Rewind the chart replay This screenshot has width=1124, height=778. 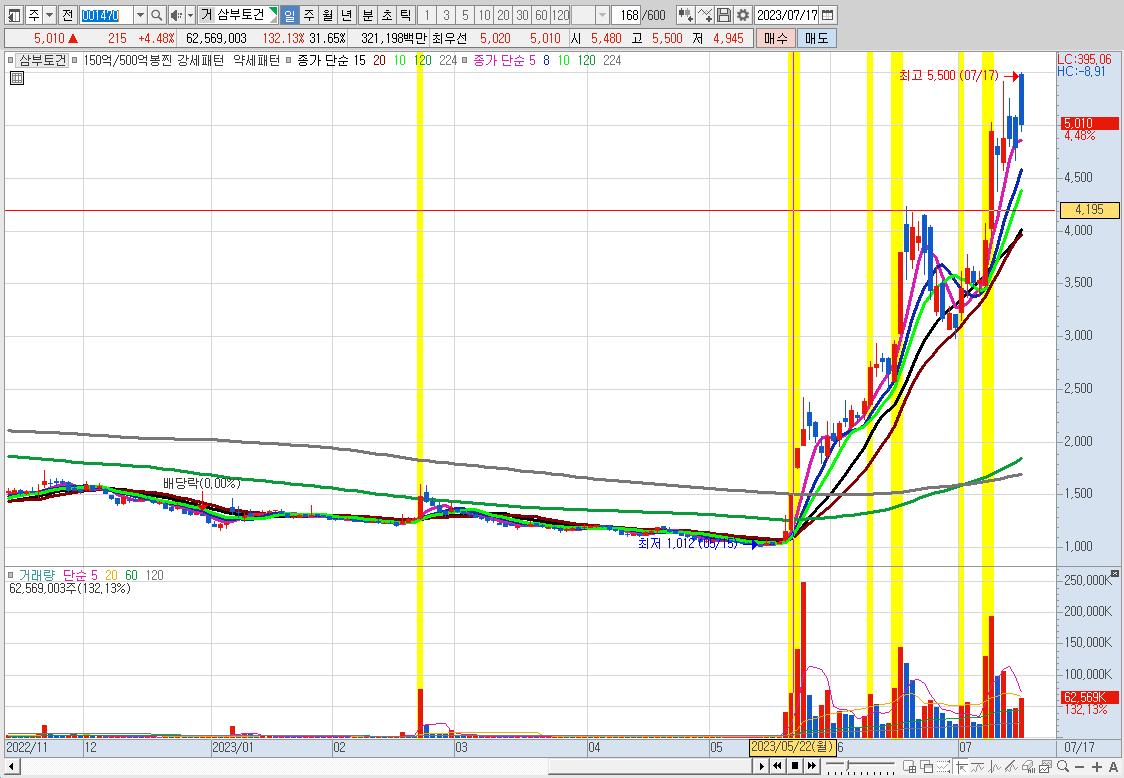coord(777,766)
